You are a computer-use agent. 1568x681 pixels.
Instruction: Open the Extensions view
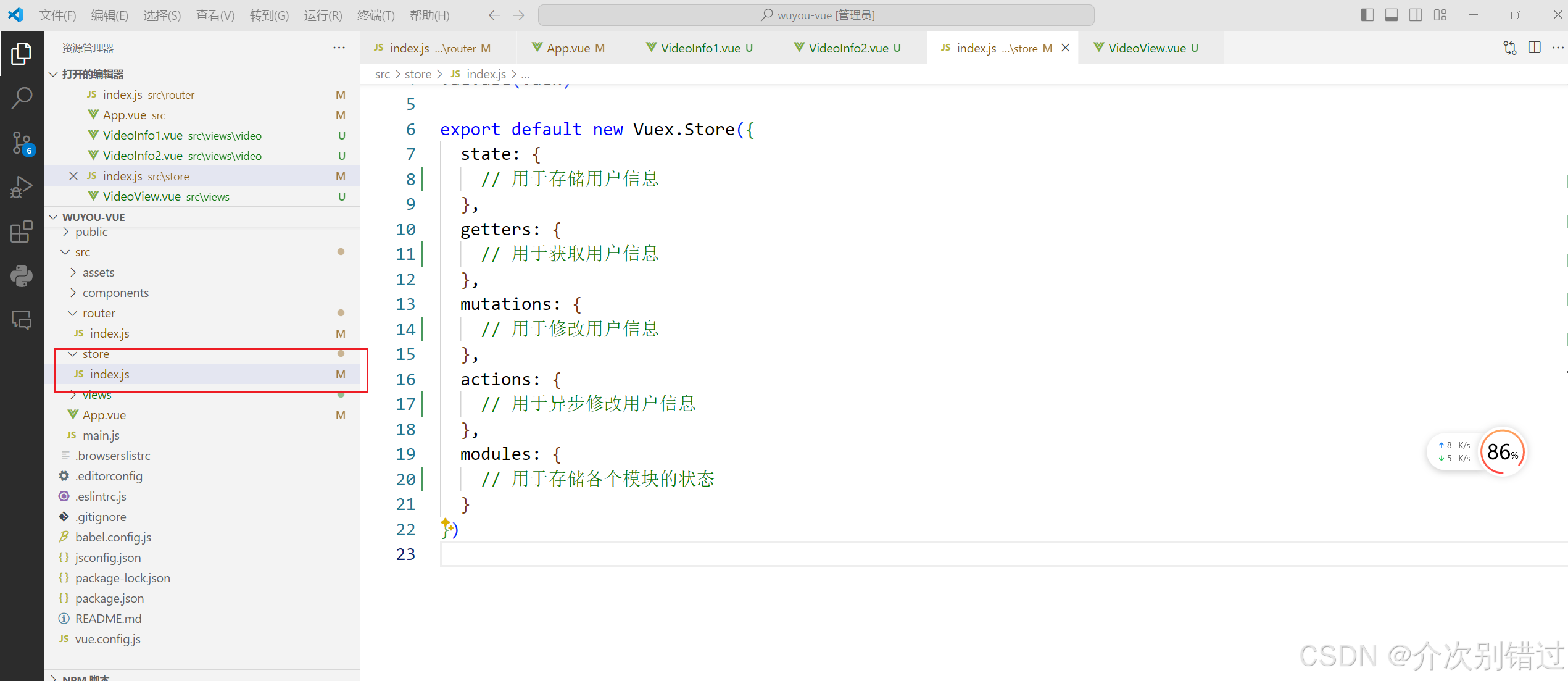pos(22,232)
